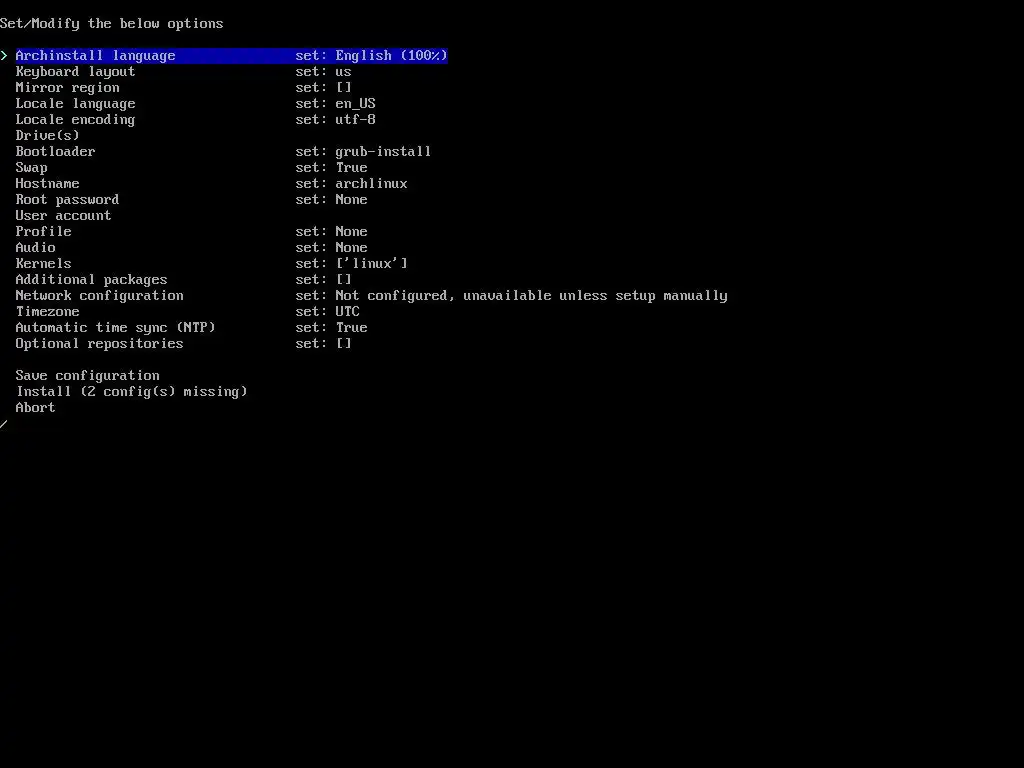Click the 'True' value beside NTP sync

click(x=351, y=328)
